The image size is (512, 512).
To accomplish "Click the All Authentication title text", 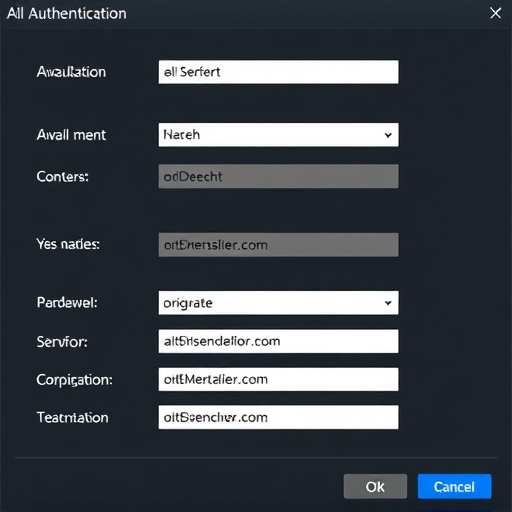I will [67, 14].
